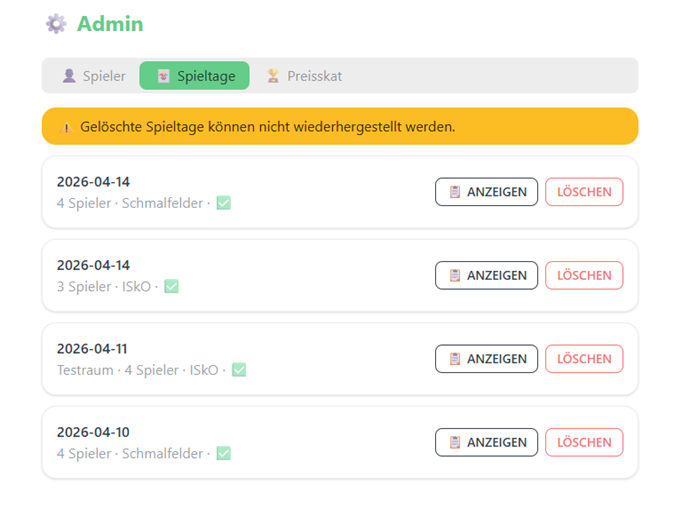Click clipboard icon in first ANZEIGEN button

coord(455,192)
